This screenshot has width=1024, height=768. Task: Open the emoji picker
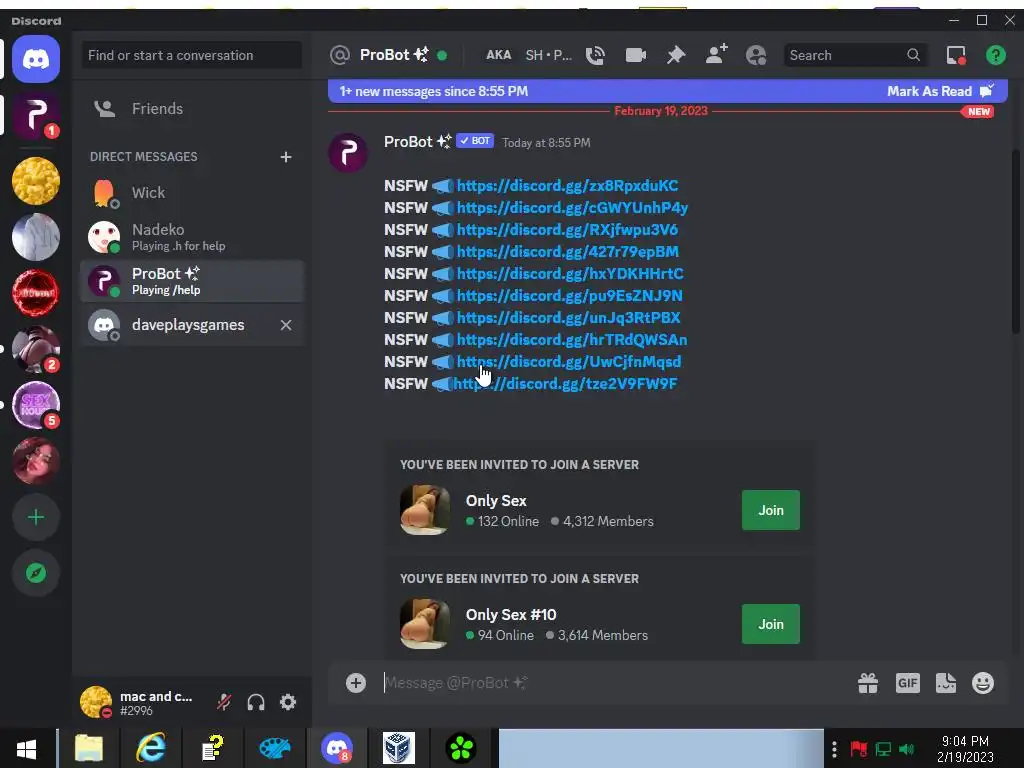[x=983, y=683]
